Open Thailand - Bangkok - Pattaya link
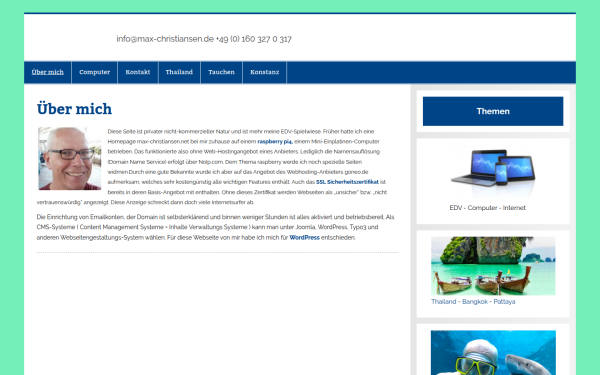 coord(473,302)
